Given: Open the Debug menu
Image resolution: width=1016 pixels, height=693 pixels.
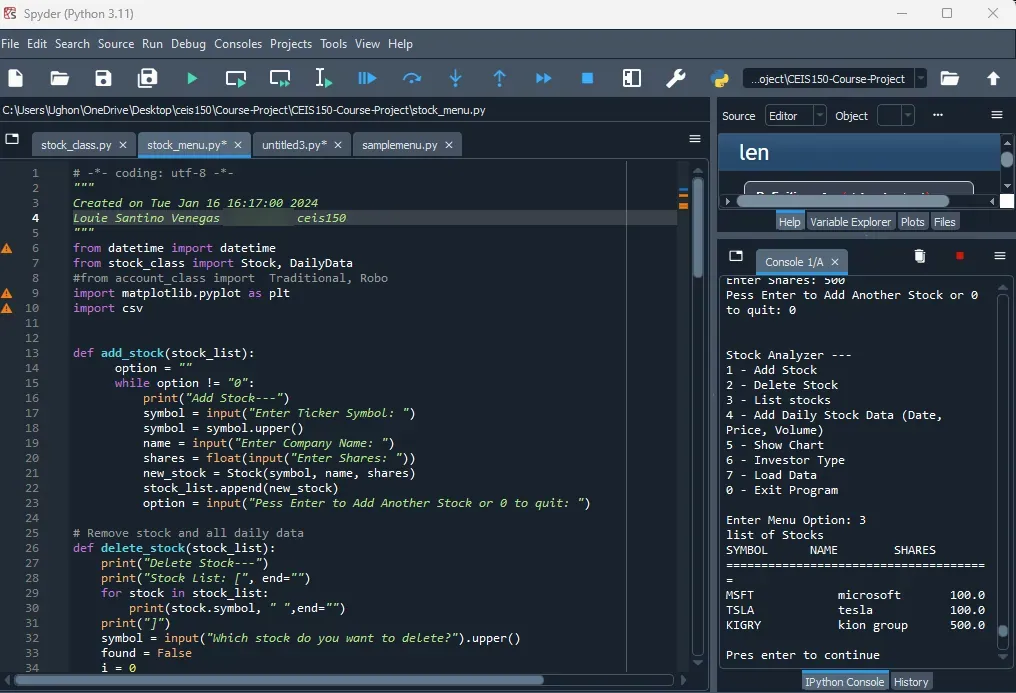Looking at the screenshot, I should [189, 43].
